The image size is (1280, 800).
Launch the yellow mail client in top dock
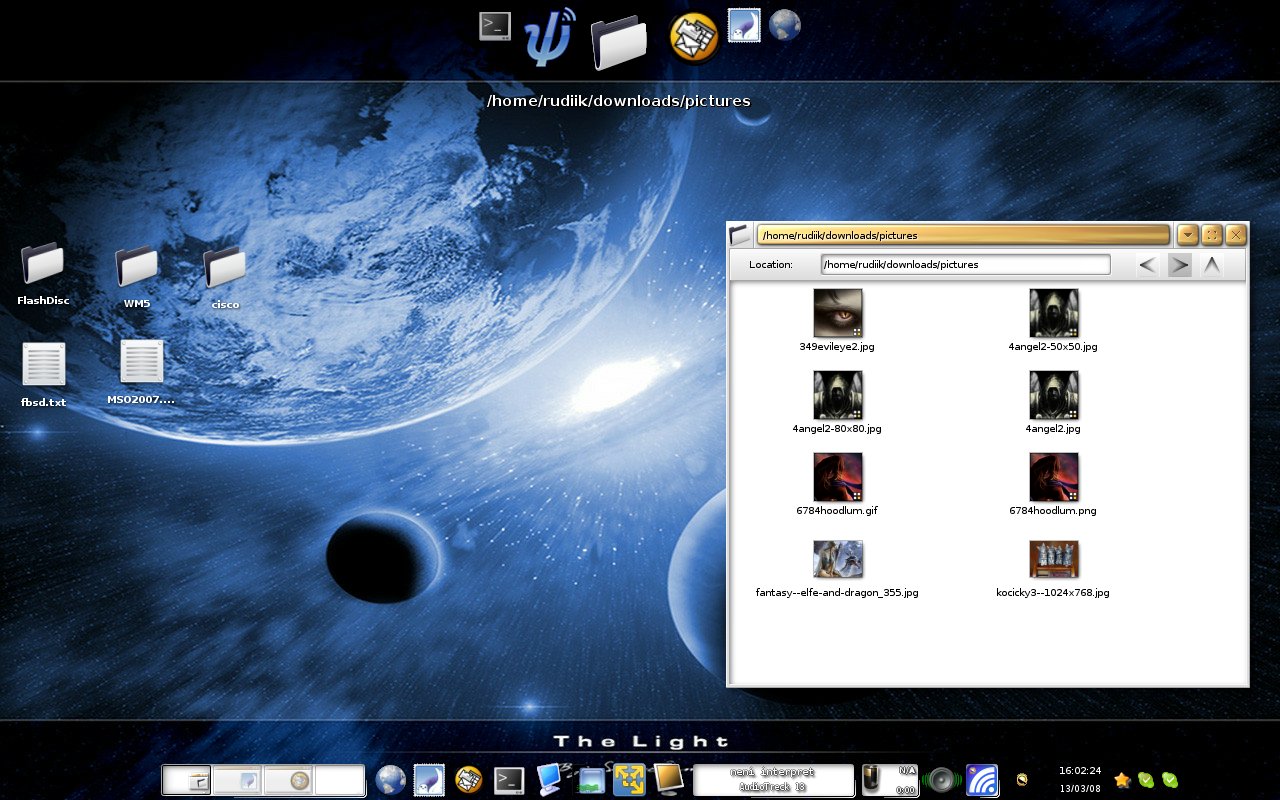(694, 38)
